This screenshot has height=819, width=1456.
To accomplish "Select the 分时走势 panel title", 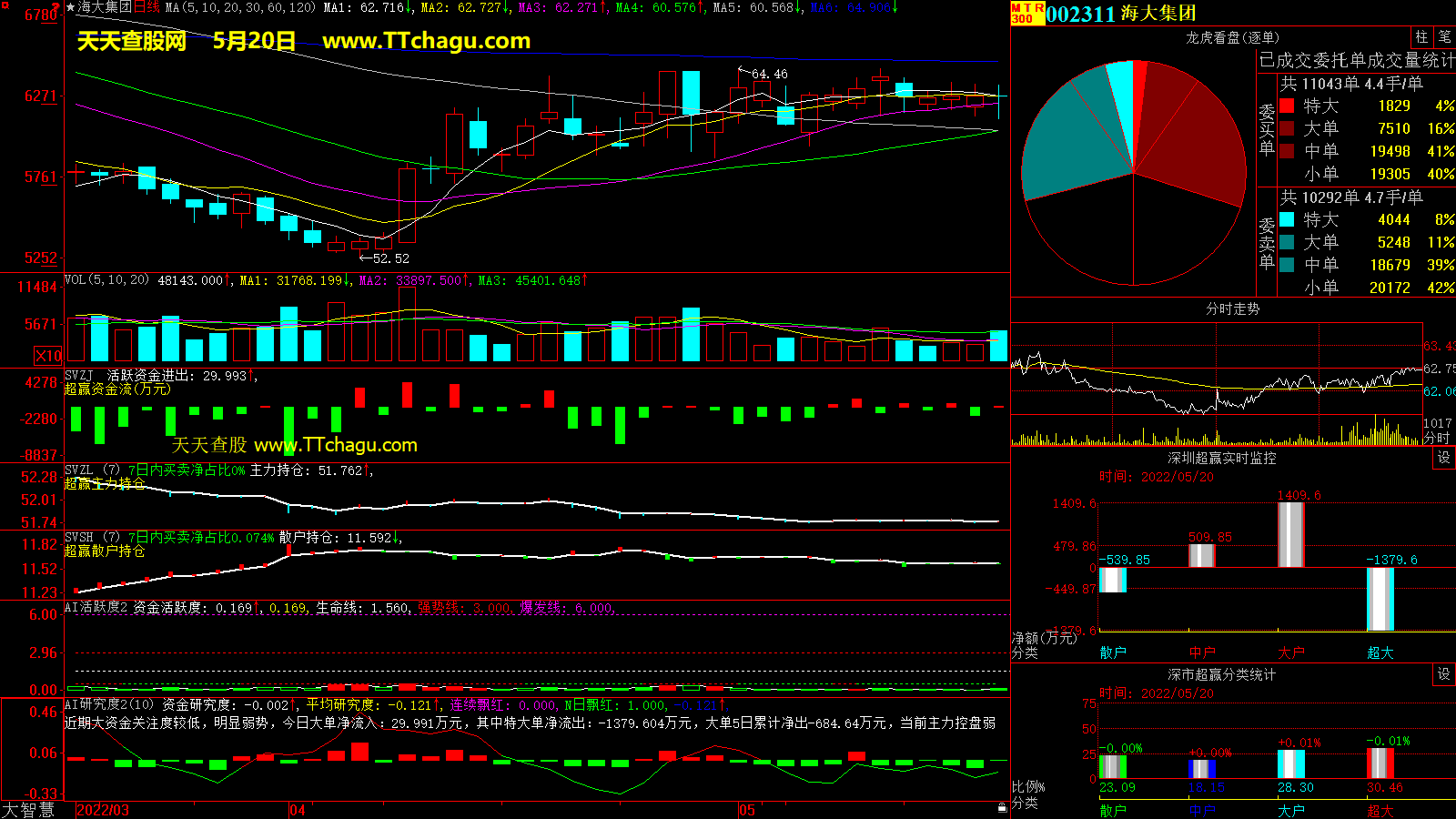I will 1232,309.
